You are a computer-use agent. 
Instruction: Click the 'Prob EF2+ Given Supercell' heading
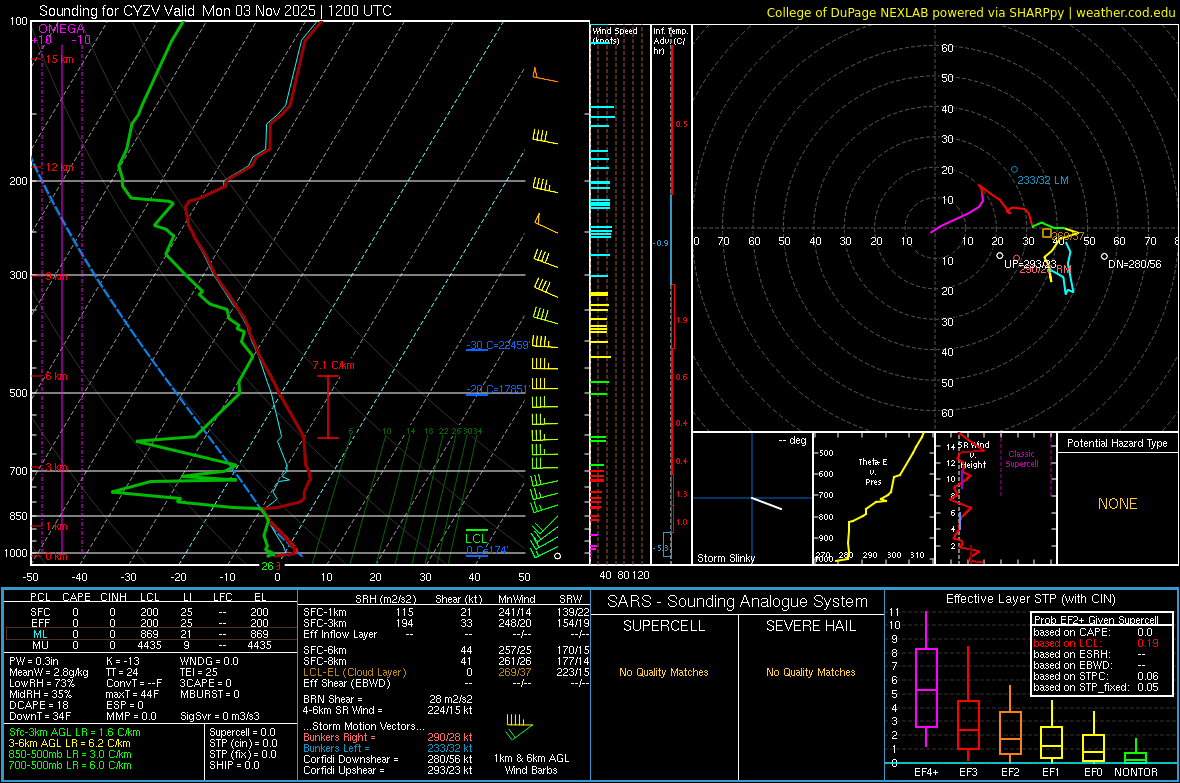pyautogui.click(x=1096, y=620)
